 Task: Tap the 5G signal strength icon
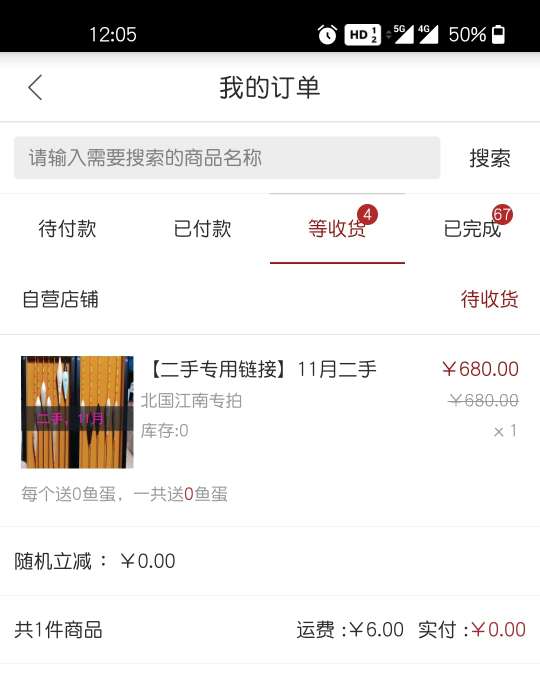[x=403, y=34]
